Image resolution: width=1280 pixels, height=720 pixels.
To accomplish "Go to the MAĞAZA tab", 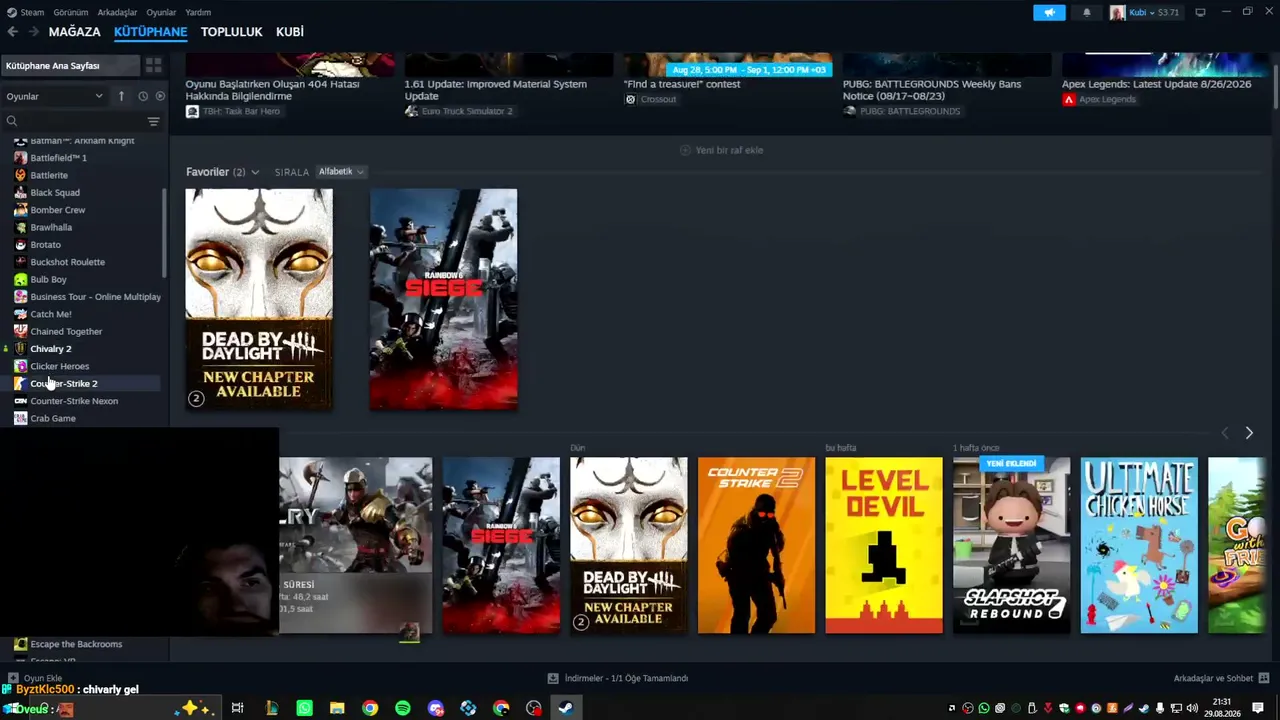I will click(x=75, y=32).
